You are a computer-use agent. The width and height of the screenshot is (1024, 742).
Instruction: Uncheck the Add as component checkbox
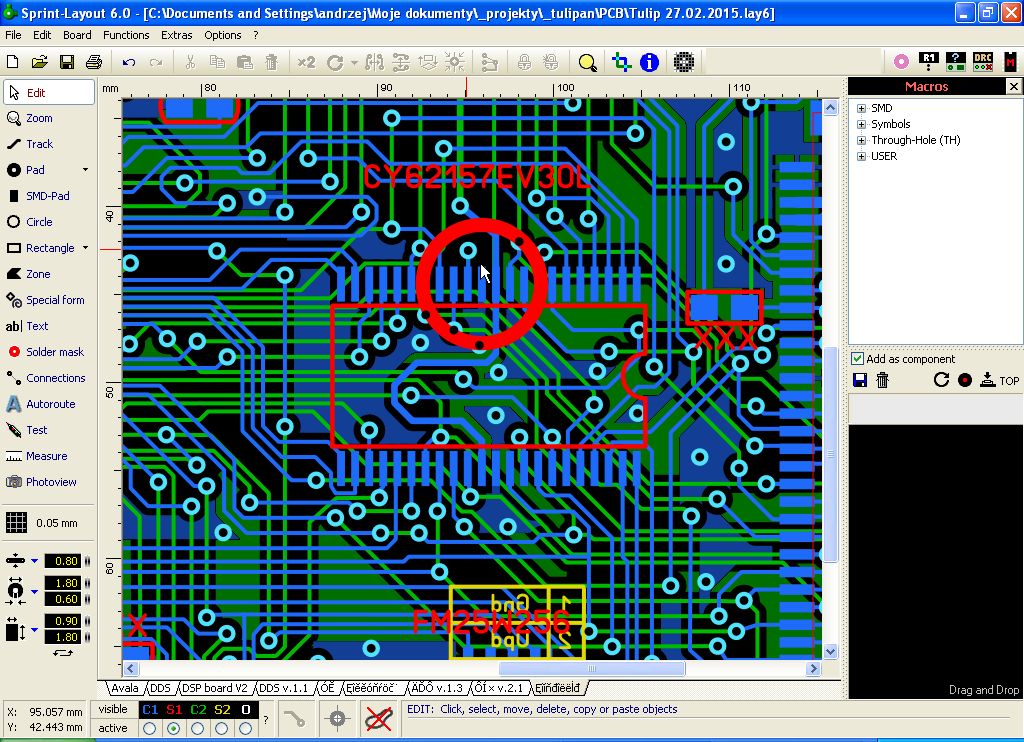coord(857,359)
